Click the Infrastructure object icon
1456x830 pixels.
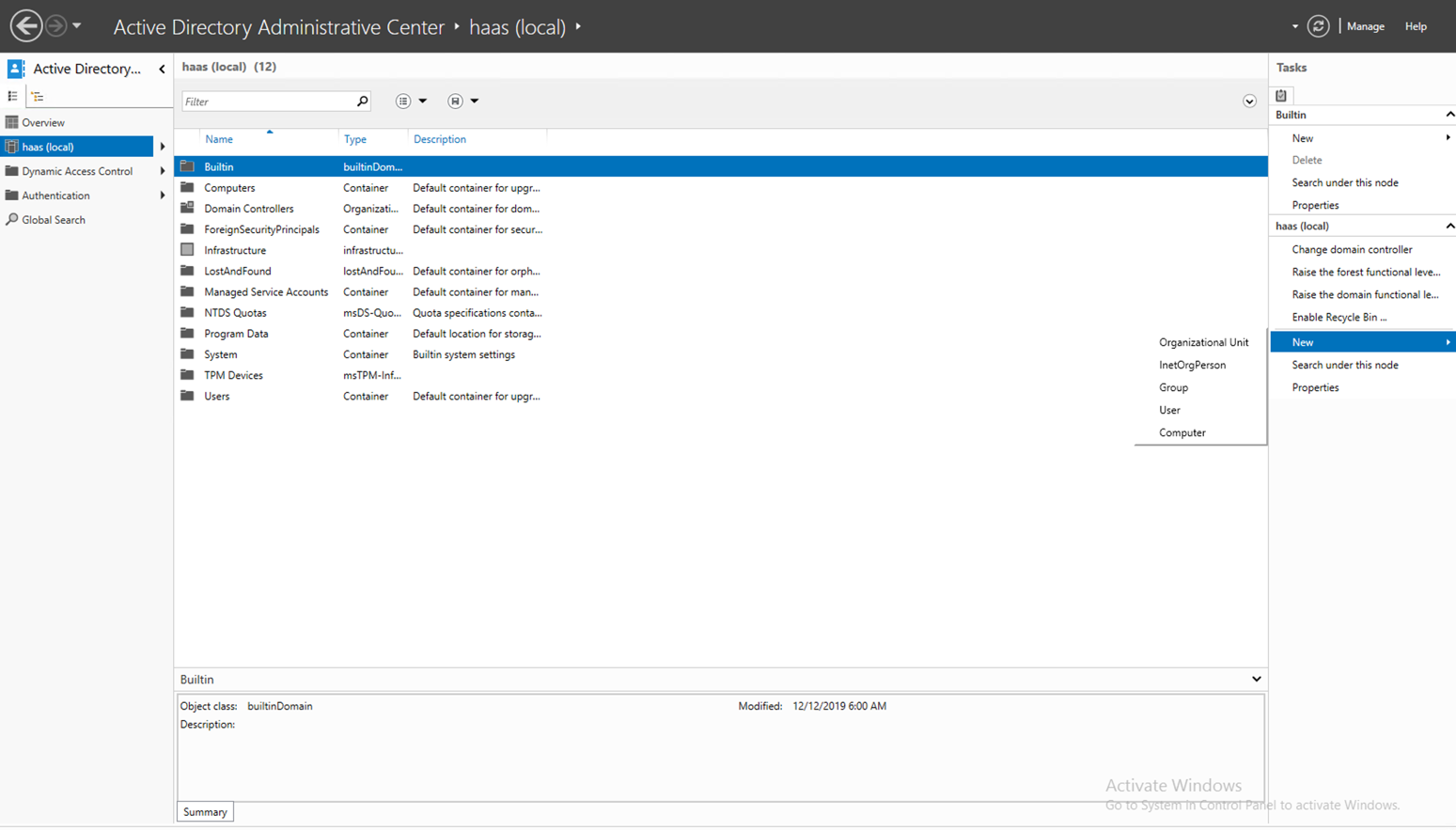[187, 250]
